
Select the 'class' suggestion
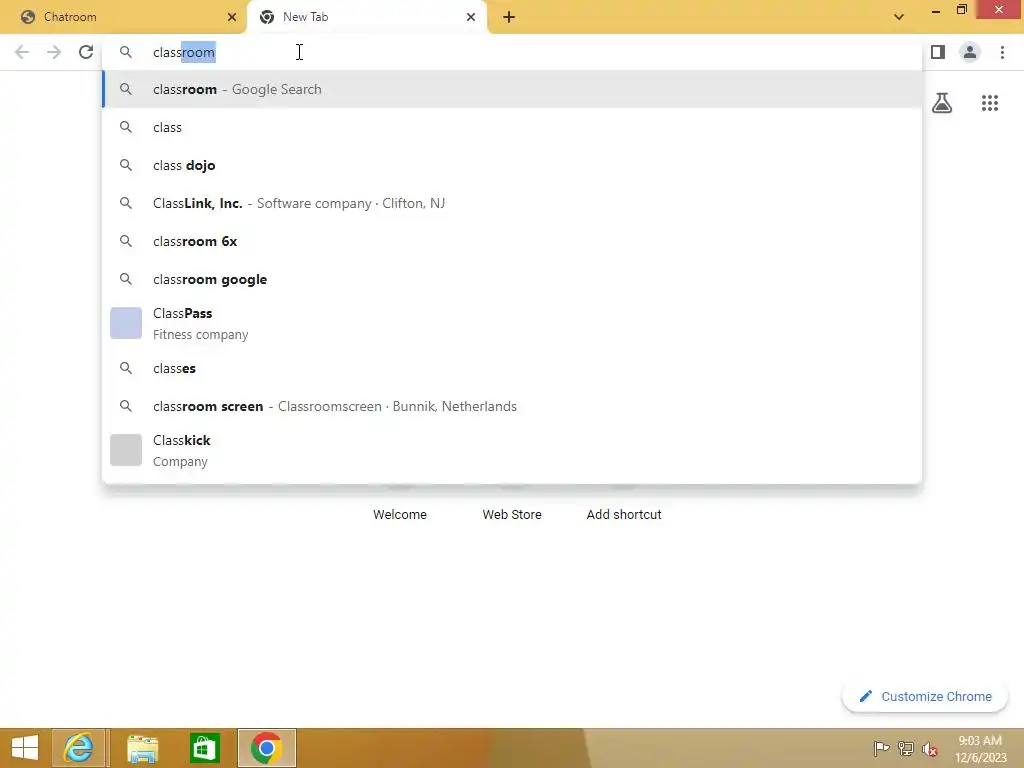512,127
